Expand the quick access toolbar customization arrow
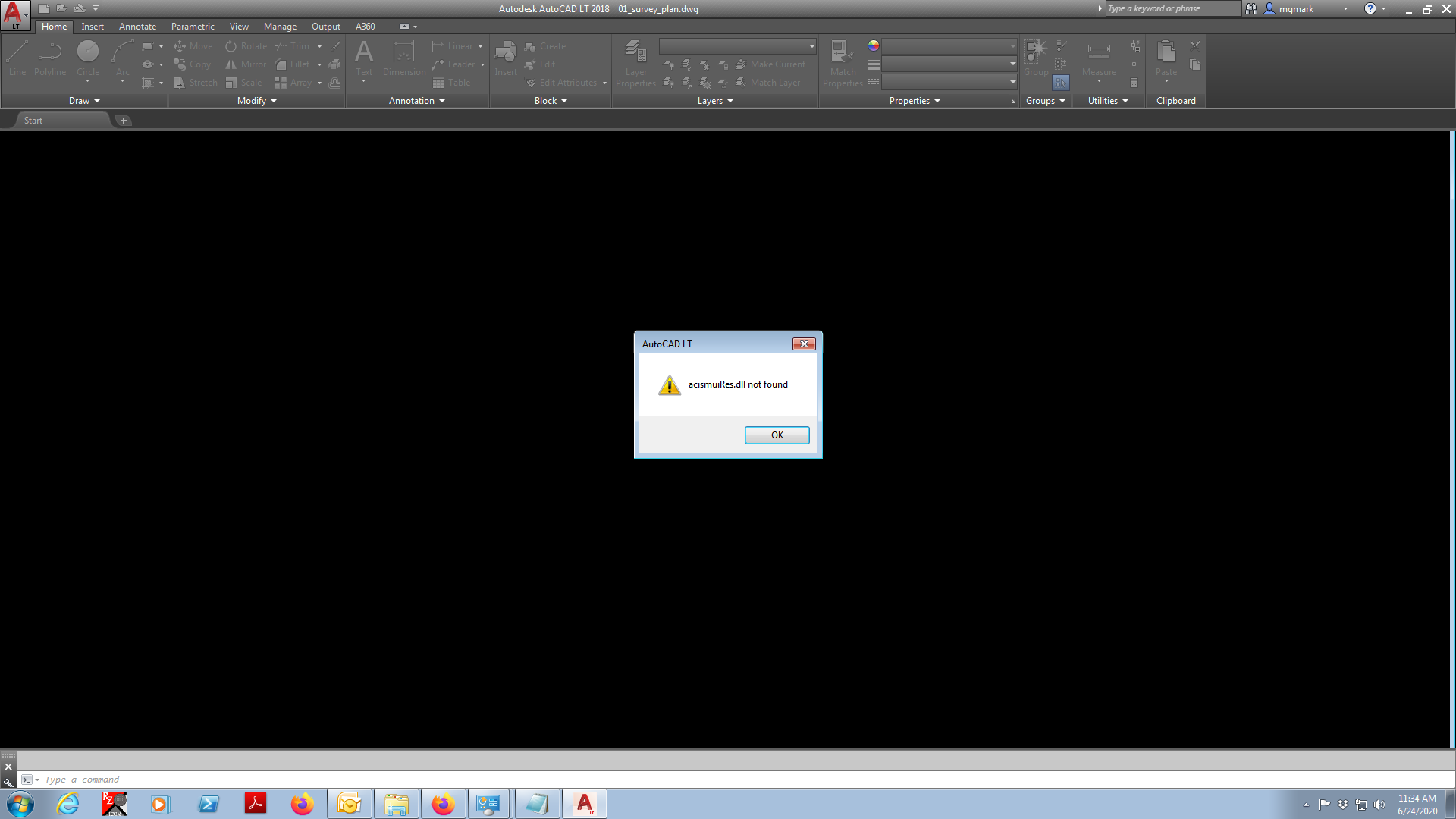The image size is (1456, 819). (x=96, y=8)
